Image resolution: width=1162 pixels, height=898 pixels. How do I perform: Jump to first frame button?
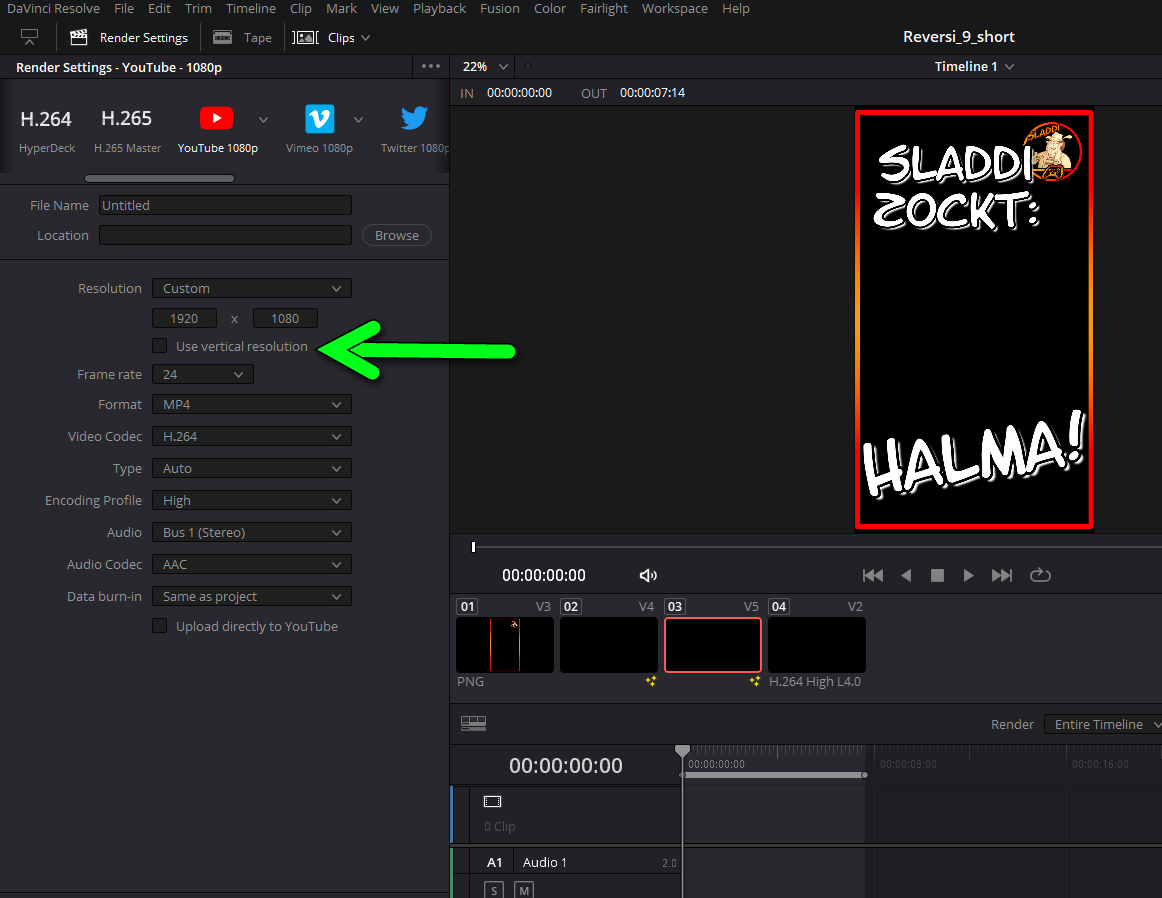tap(873, 575)
